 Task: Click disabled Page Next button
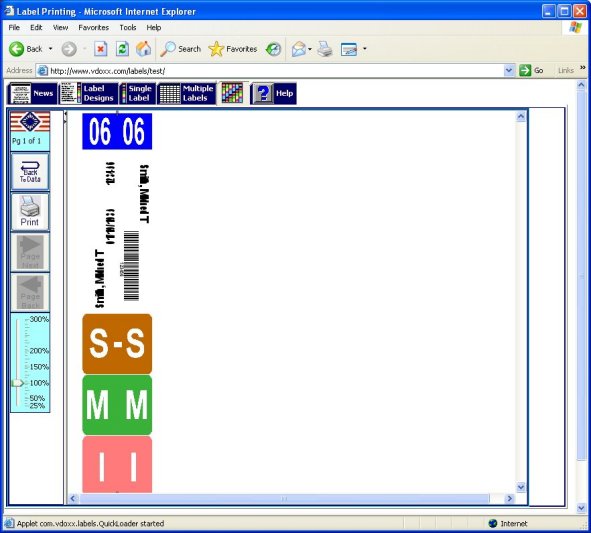coord(30,252)
